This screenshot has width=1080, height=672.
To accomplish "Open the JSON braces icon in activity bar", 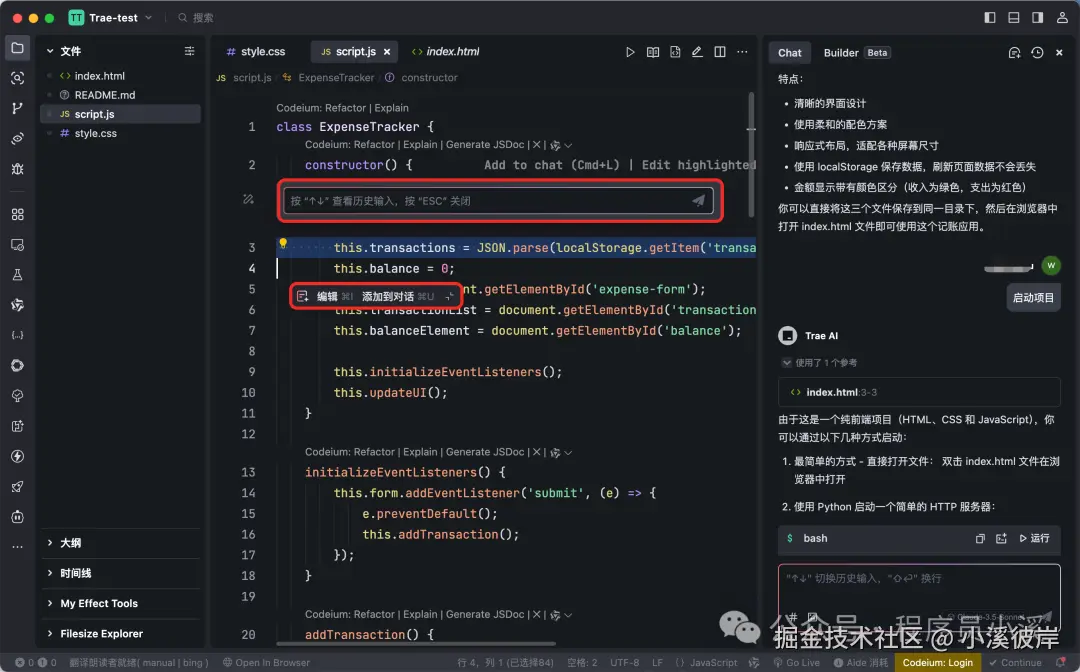I will click(x=17, y=335).
